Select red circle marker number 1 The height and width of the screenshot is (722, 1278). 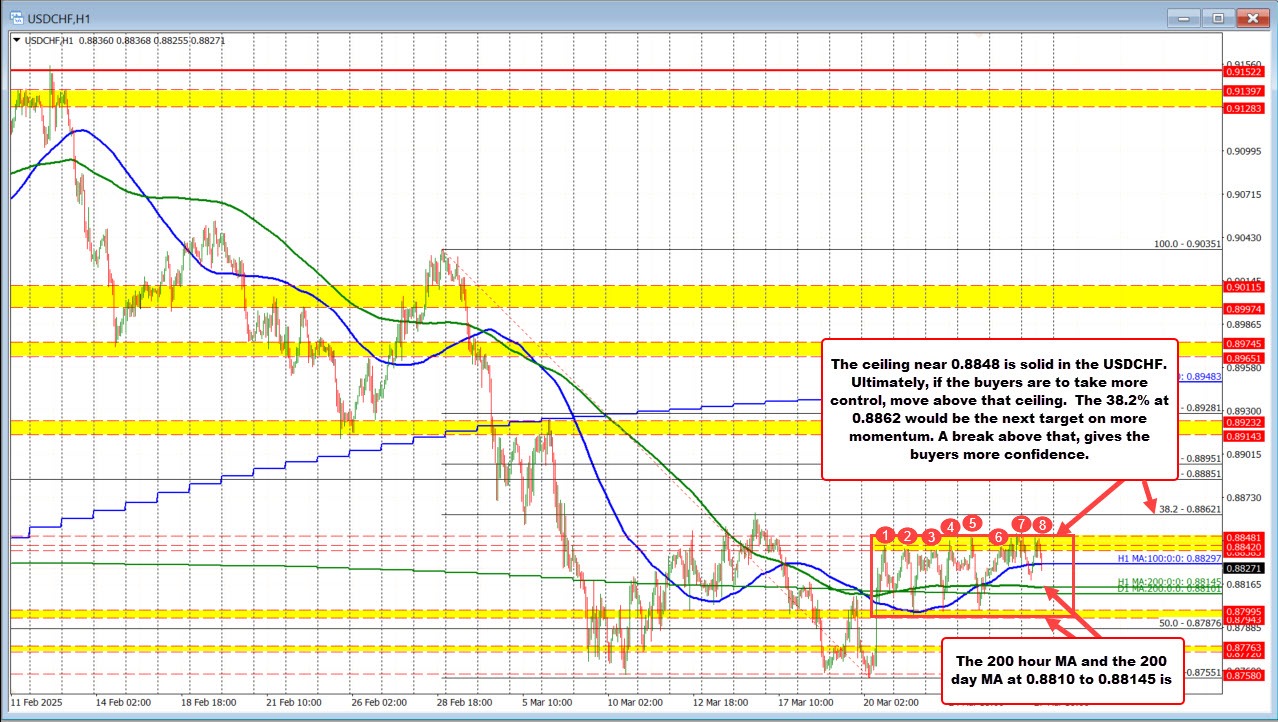pos(884,535)
